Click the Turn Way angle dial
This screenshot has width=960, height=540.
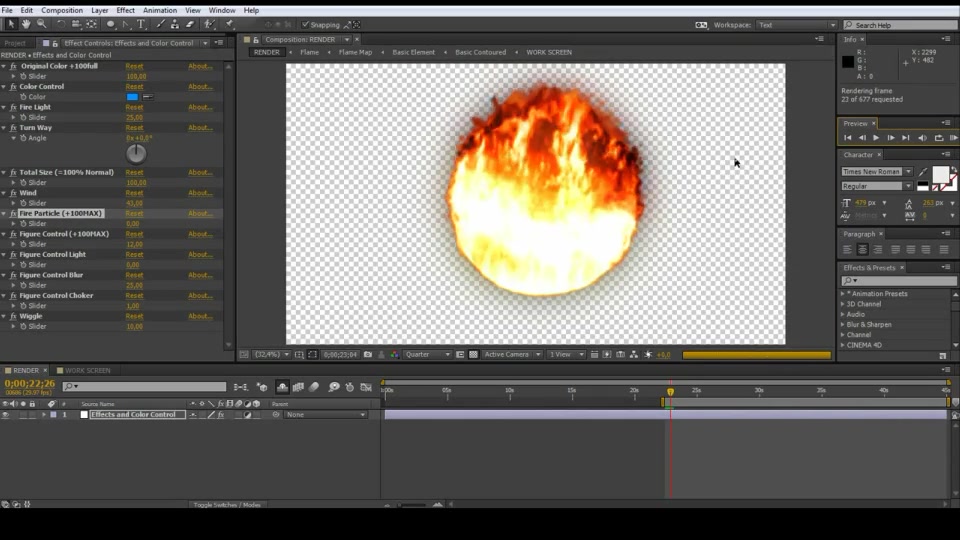pos(136,154)
